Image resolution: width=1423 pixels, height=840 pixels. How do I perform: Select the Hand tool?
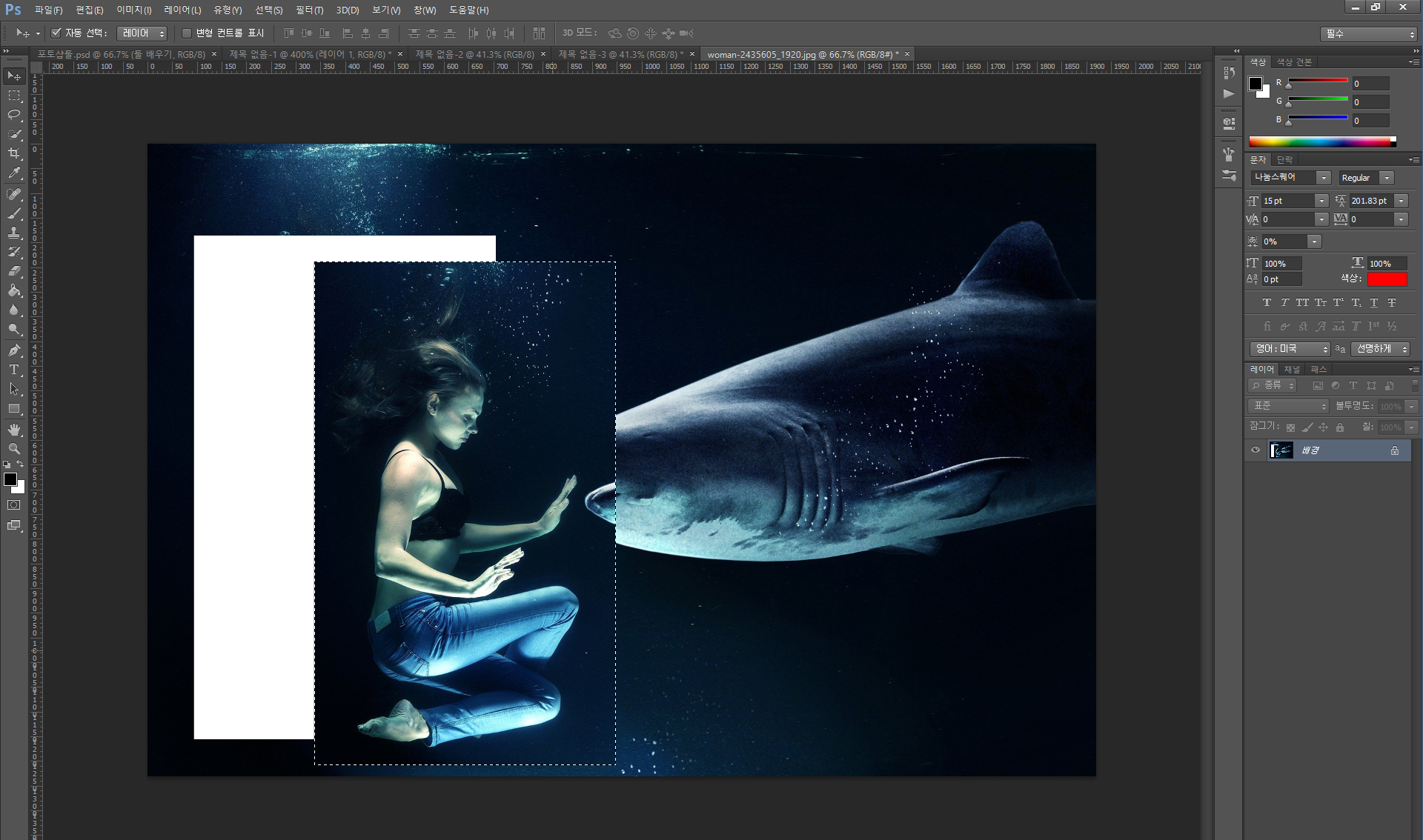point(14,429)
